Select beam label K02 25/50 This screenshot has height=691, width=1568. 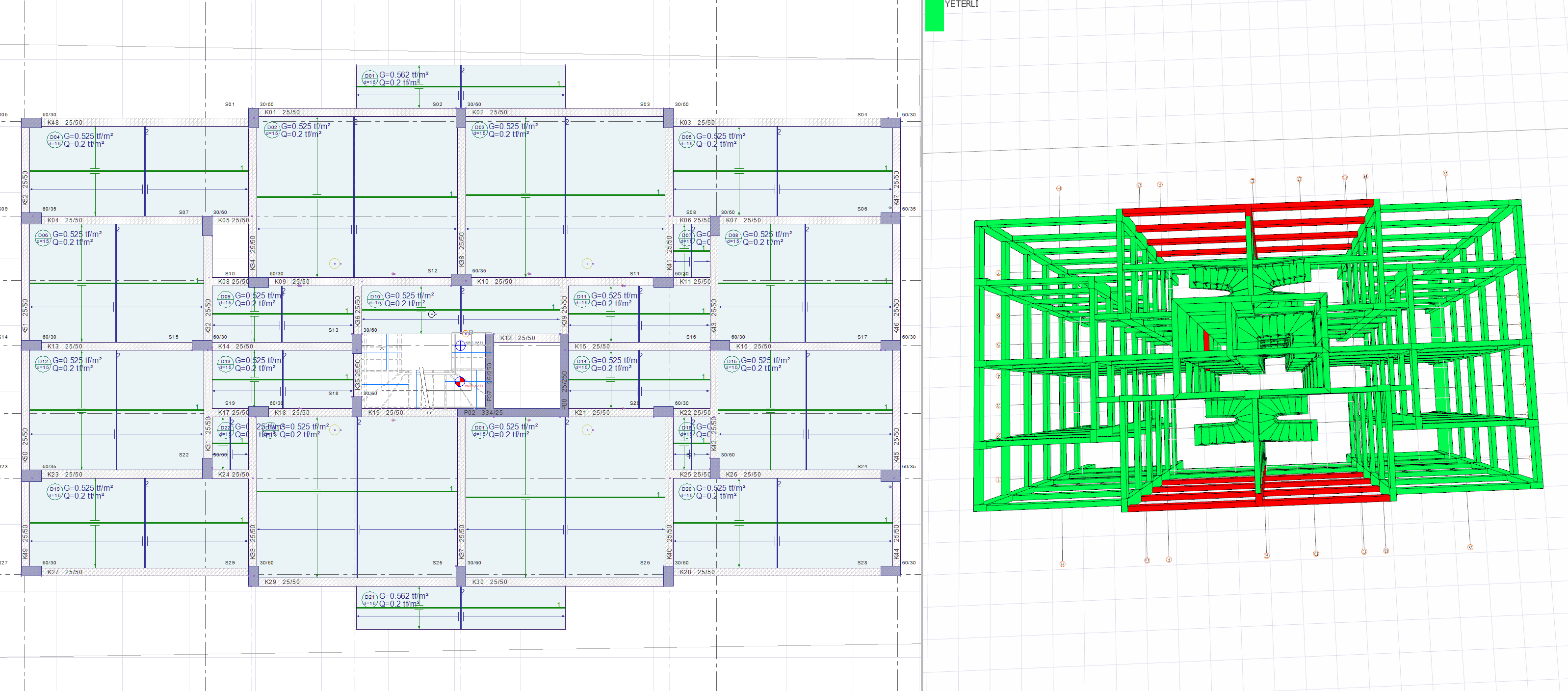(x=490, y=112)
